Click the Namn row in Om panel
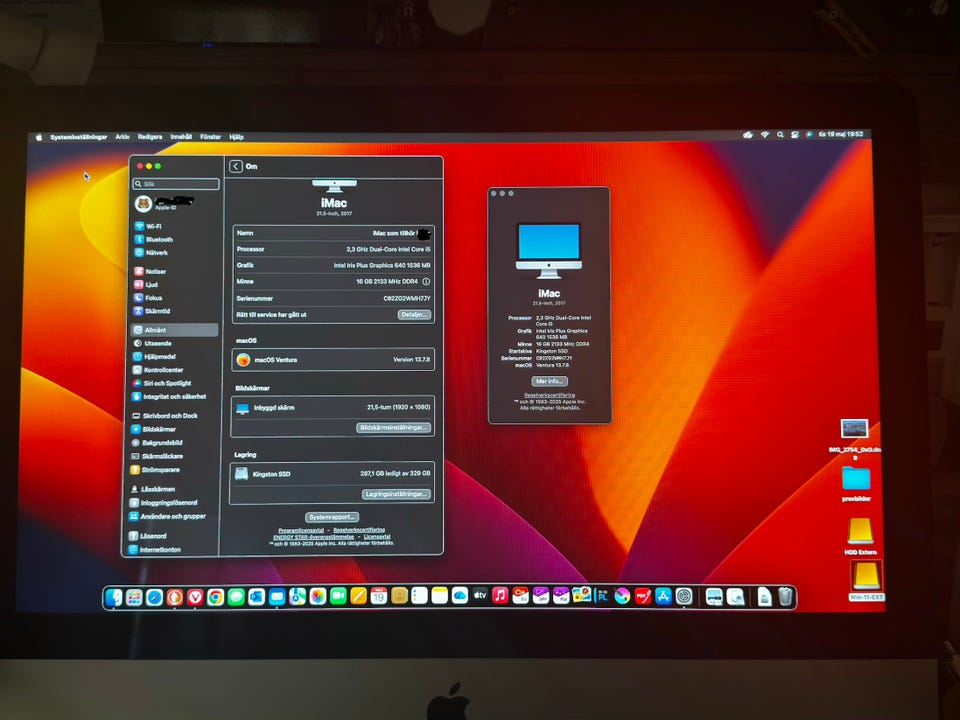 click(x=334, y=233)
